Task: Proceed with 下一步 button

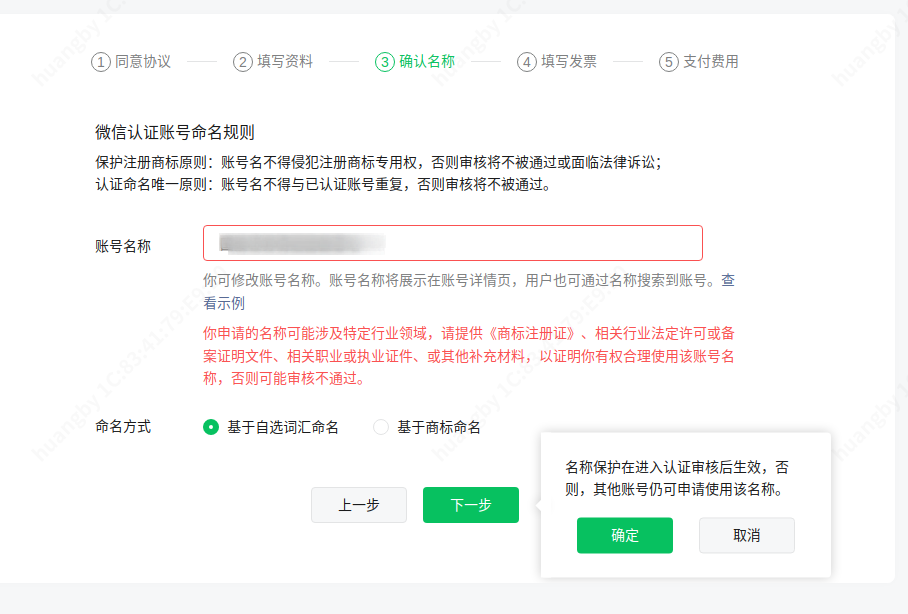Action: tap(471, 505)
